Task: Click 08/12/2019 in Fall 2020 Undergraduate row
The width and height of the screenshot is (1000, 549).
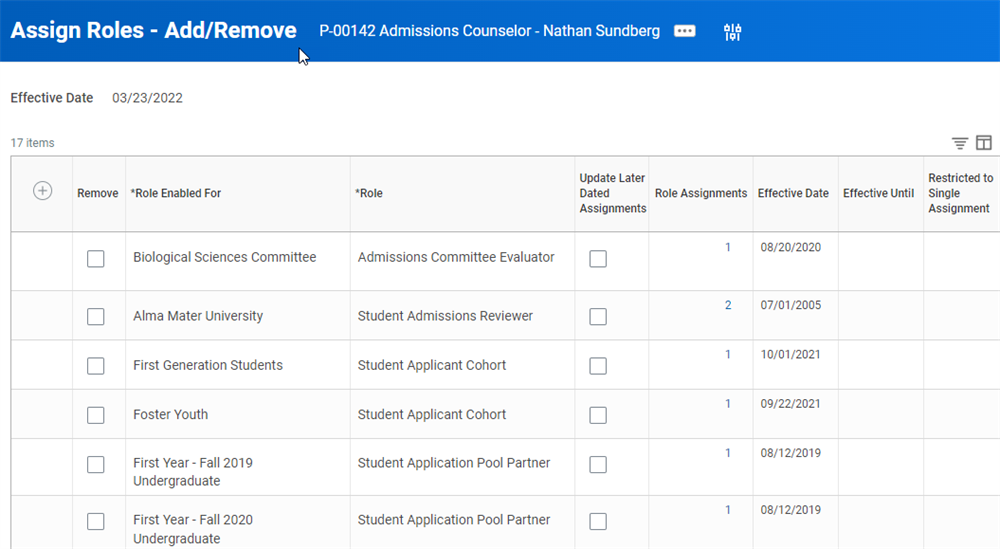Action: tap(791, 510)
